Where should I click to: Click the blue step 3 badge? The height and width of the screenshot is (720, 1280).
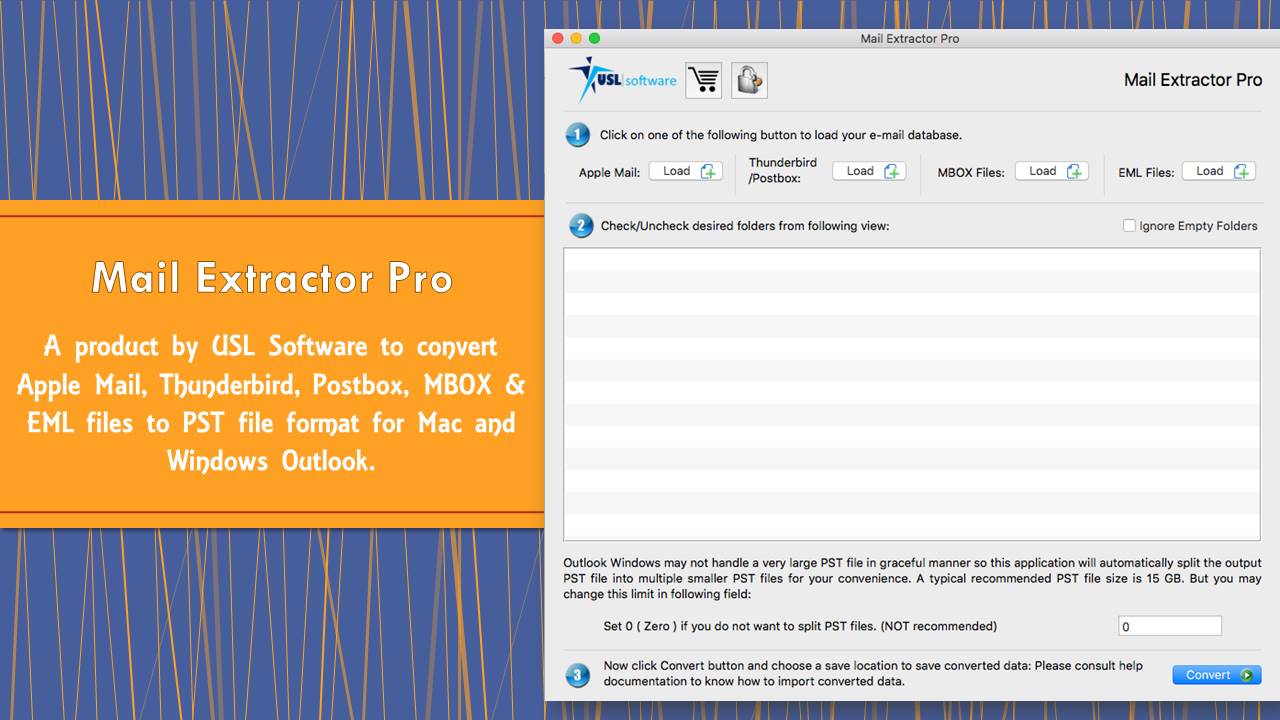tap(577, 676)
